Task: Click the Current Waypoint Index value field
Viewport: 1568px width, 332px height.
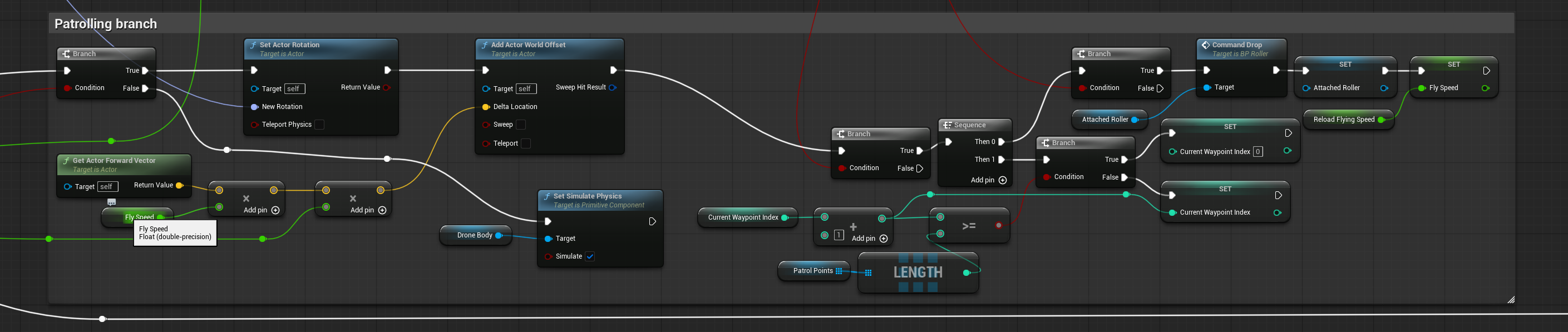Action: point(1258,151)
